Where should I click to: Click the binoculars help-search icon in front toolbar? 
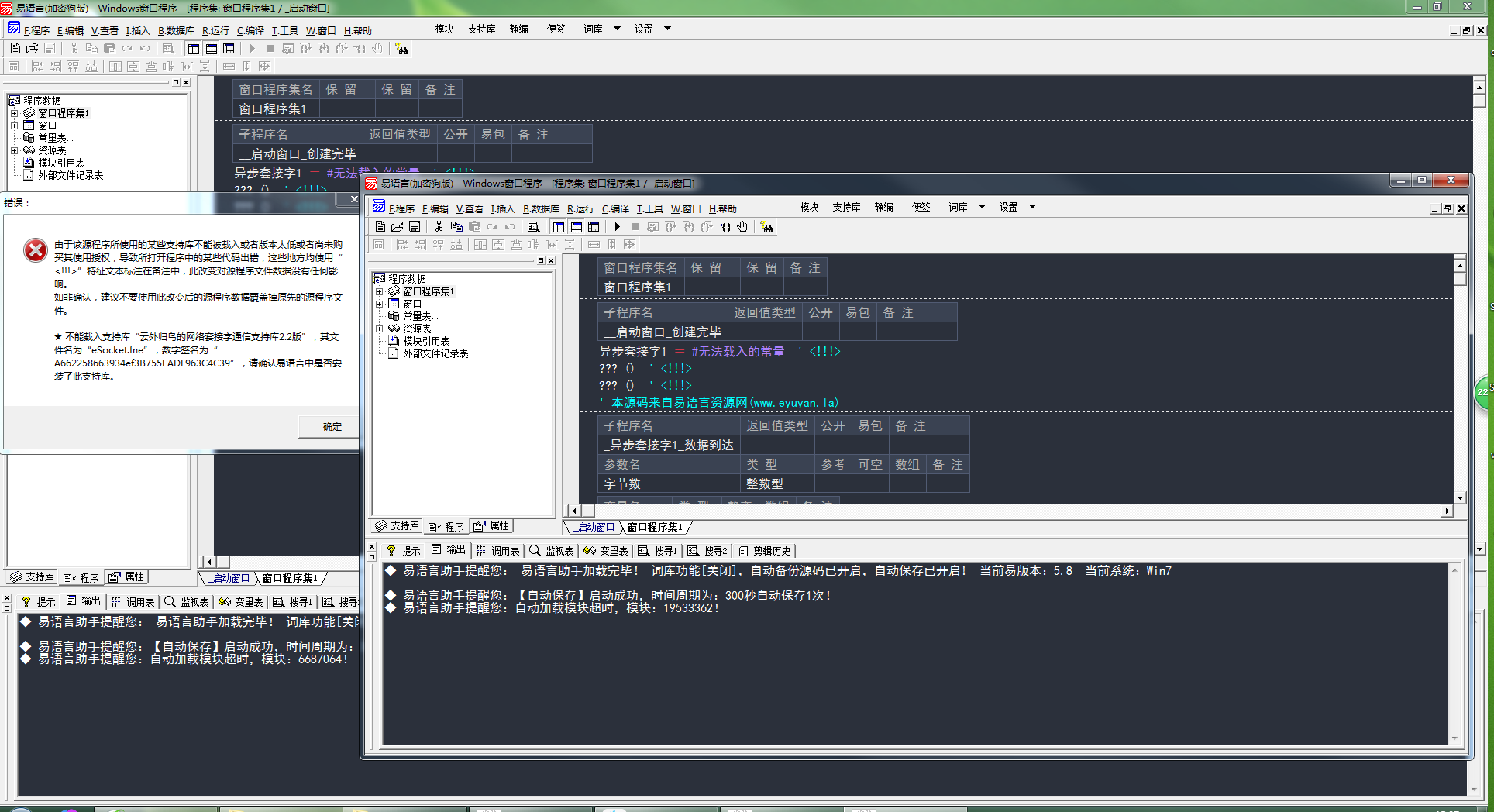click(x=766, y=227)
